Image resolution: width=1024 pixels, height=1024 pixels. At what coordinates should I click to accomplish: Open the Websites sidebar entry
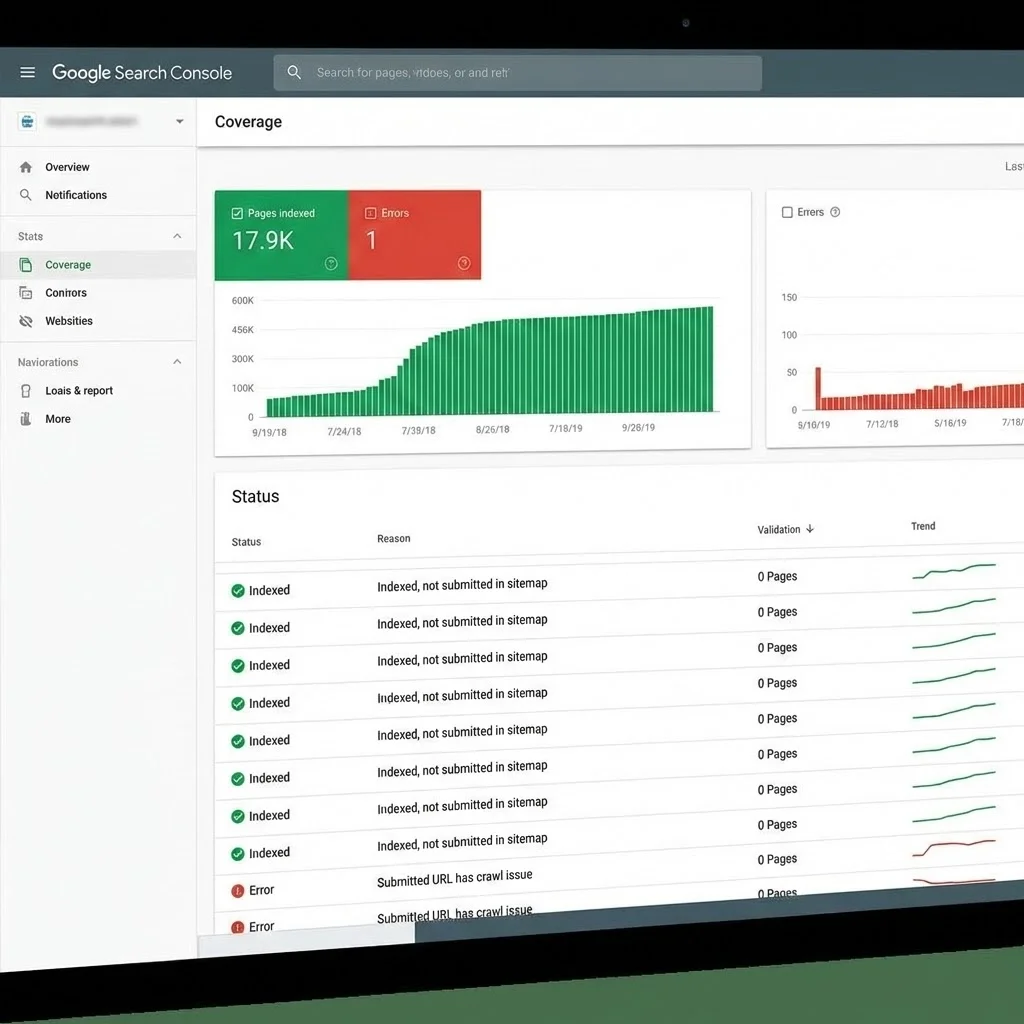[68, 320]
